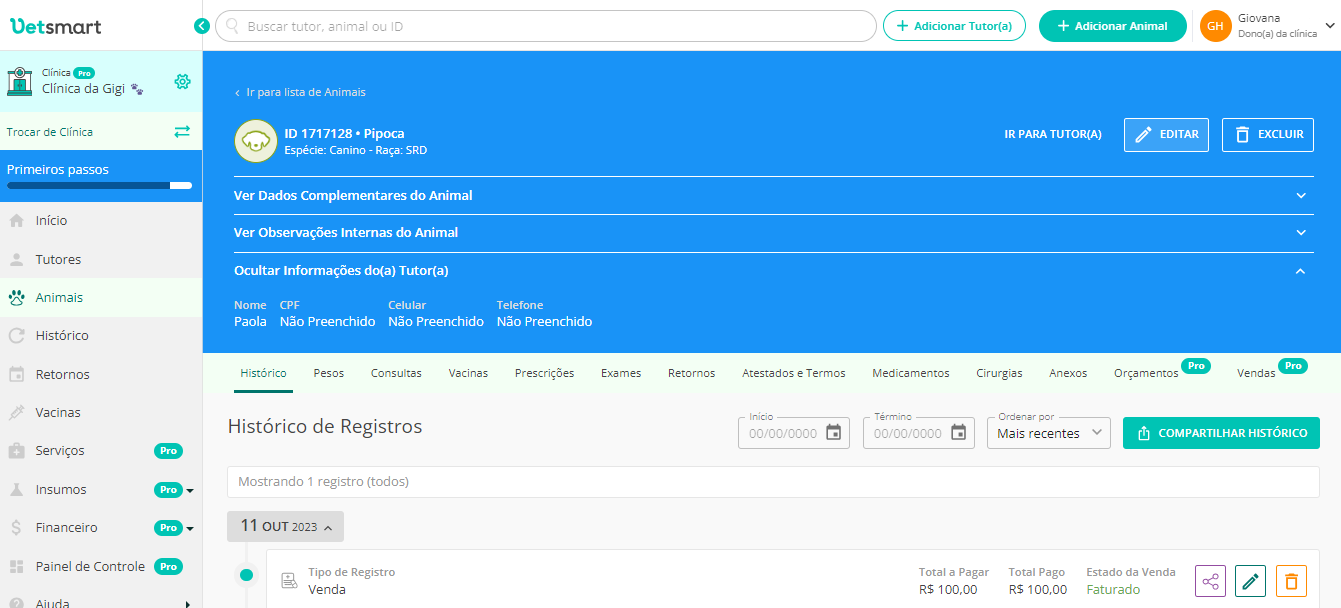This screenshot has width=1341, height=608.
Task: Click Ir para lista de Animais link
Action: pyautogui.click(x=305, y=92)
